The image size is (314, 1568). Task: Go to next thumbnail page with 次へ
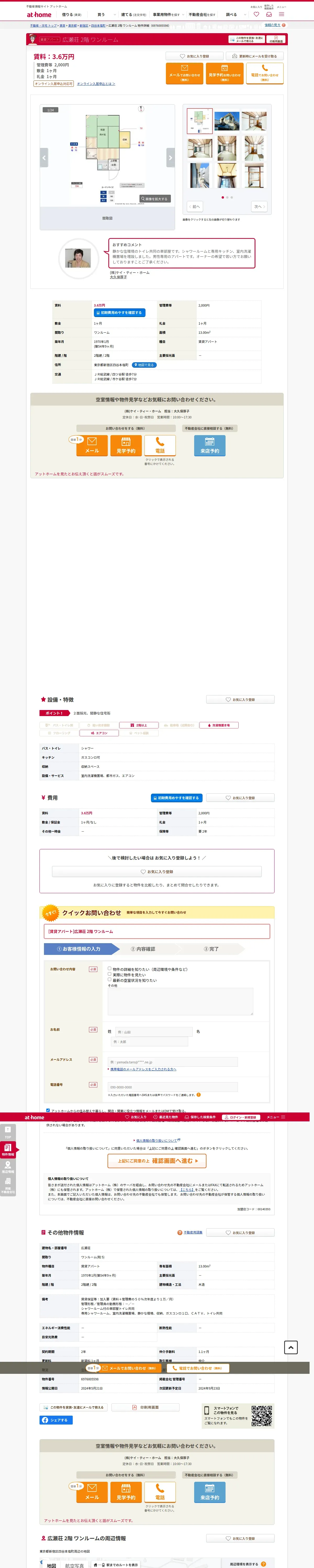[259, 206]
